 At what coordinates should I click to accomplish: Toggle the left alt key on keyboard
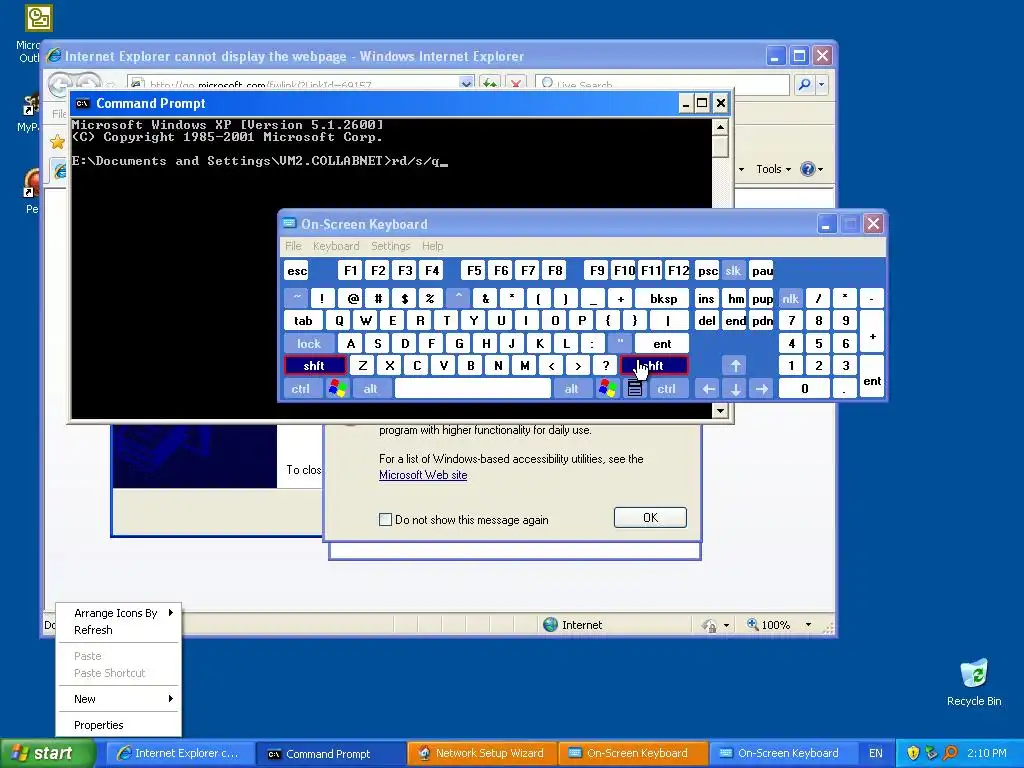pos(370,389)
